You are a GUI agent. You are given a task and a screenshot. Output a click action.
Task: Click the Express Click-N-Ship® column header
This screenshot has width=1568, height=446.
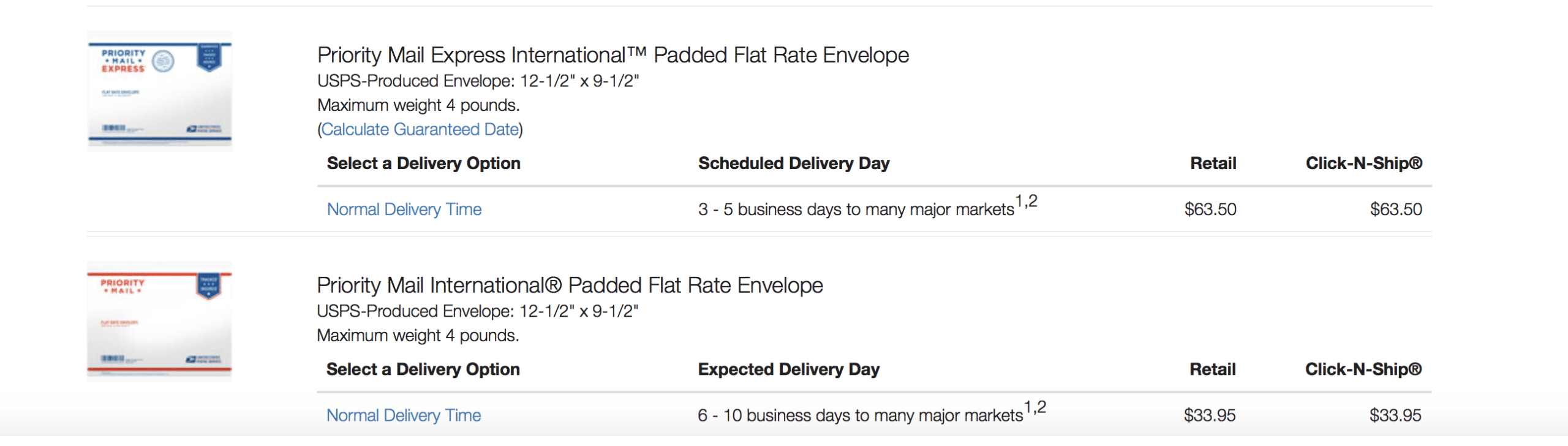click(1364, 164)
